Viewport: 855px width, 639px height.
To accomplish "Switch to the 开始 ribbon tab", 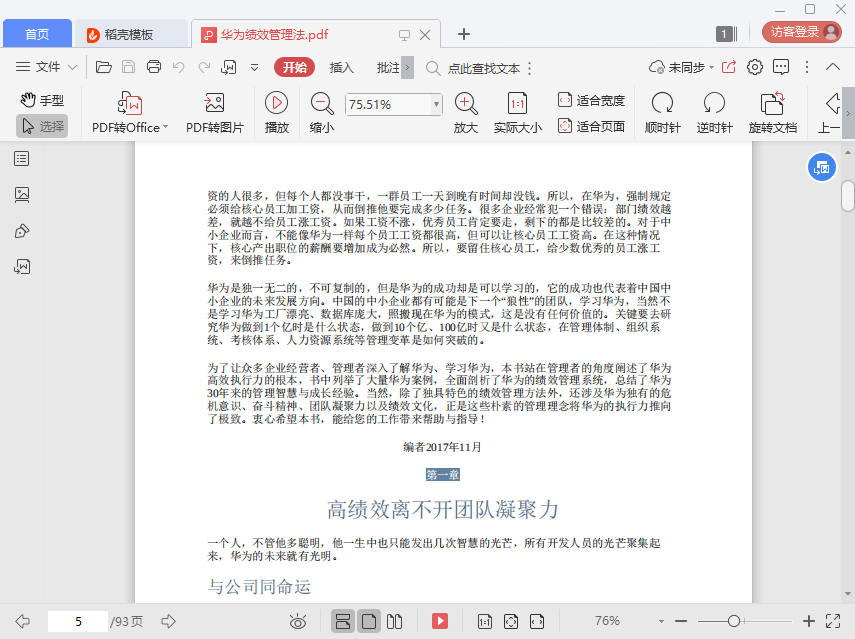I will pos(294,68).
